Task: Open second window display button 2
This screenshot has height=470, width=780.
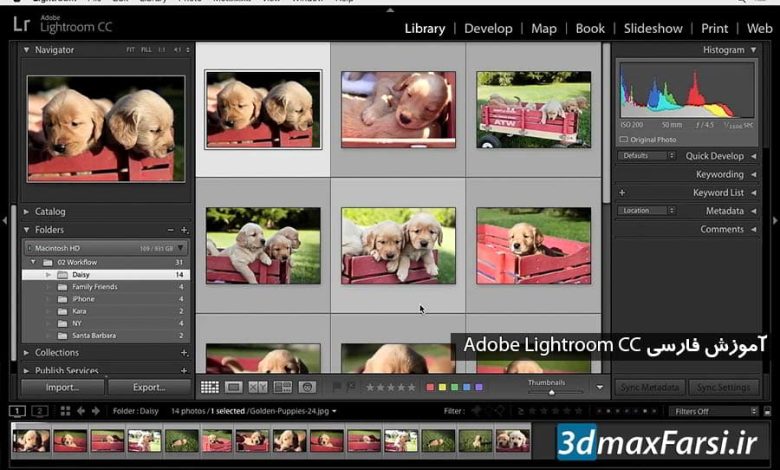Action: pos(40,411)
